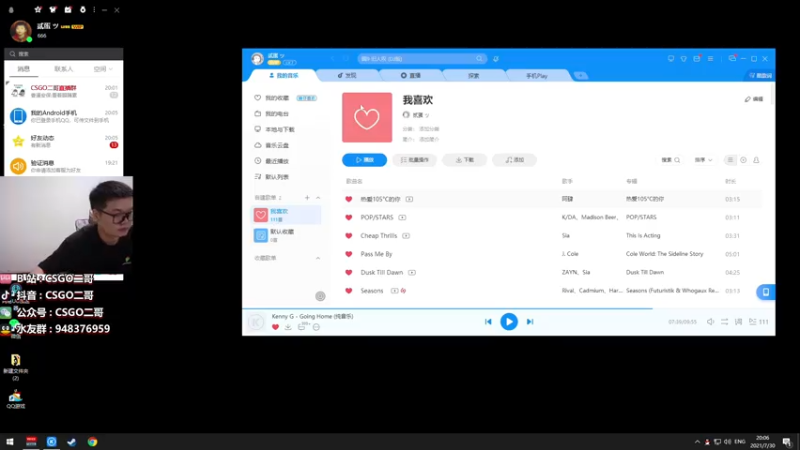This screenshot has width=800, height=450.
Task: Switch to the 我的音乐 tab
Action: [284, 76]
